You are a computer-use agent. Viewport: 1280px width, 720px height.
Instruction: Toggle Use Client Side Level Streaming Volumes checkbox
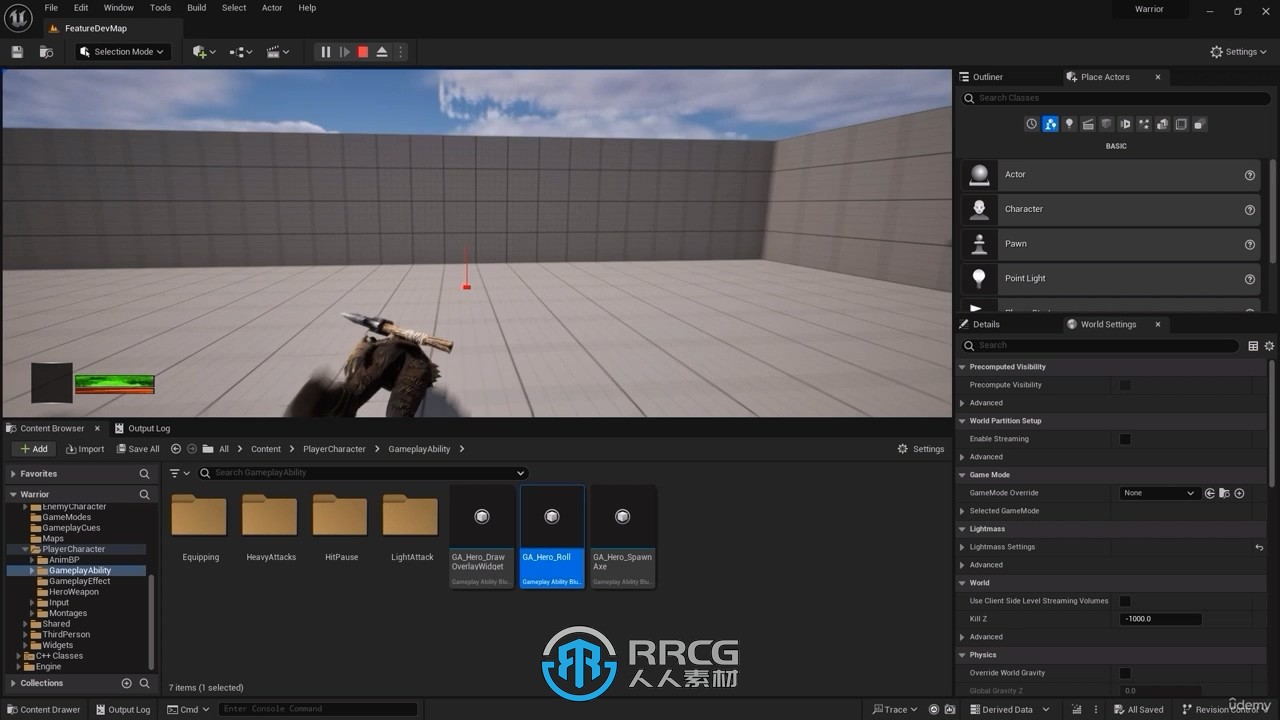coord(1125,601)
